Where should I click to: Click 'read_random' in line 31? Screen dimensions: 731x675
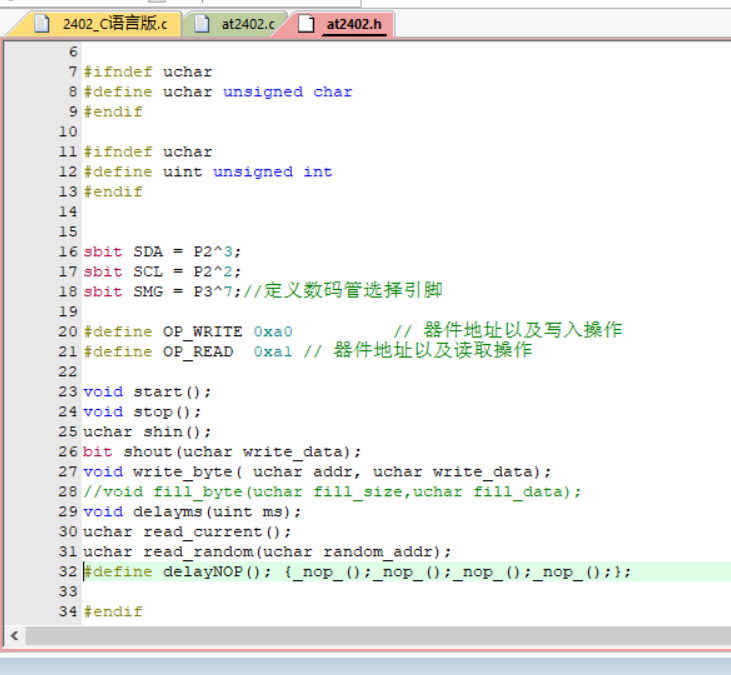198,552
